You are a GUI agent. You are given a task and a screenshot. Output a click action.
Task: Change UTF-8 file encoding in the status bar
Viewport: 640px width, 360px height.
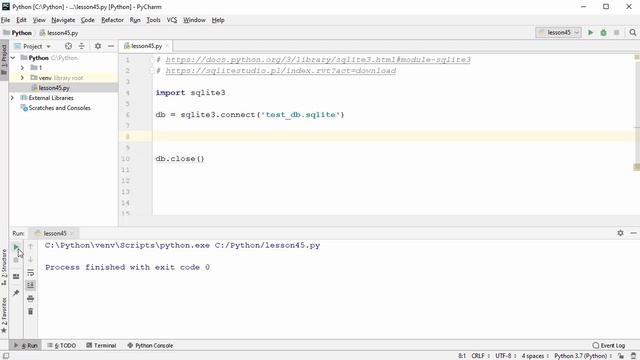[x=505, y=356]
